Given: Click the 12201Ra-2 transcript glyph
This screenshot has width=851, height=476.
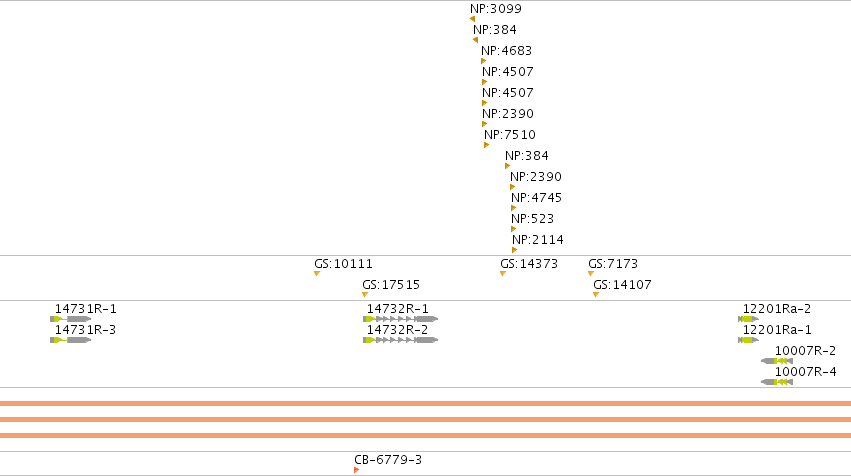Looking at the screenshot, I should 748,319.
